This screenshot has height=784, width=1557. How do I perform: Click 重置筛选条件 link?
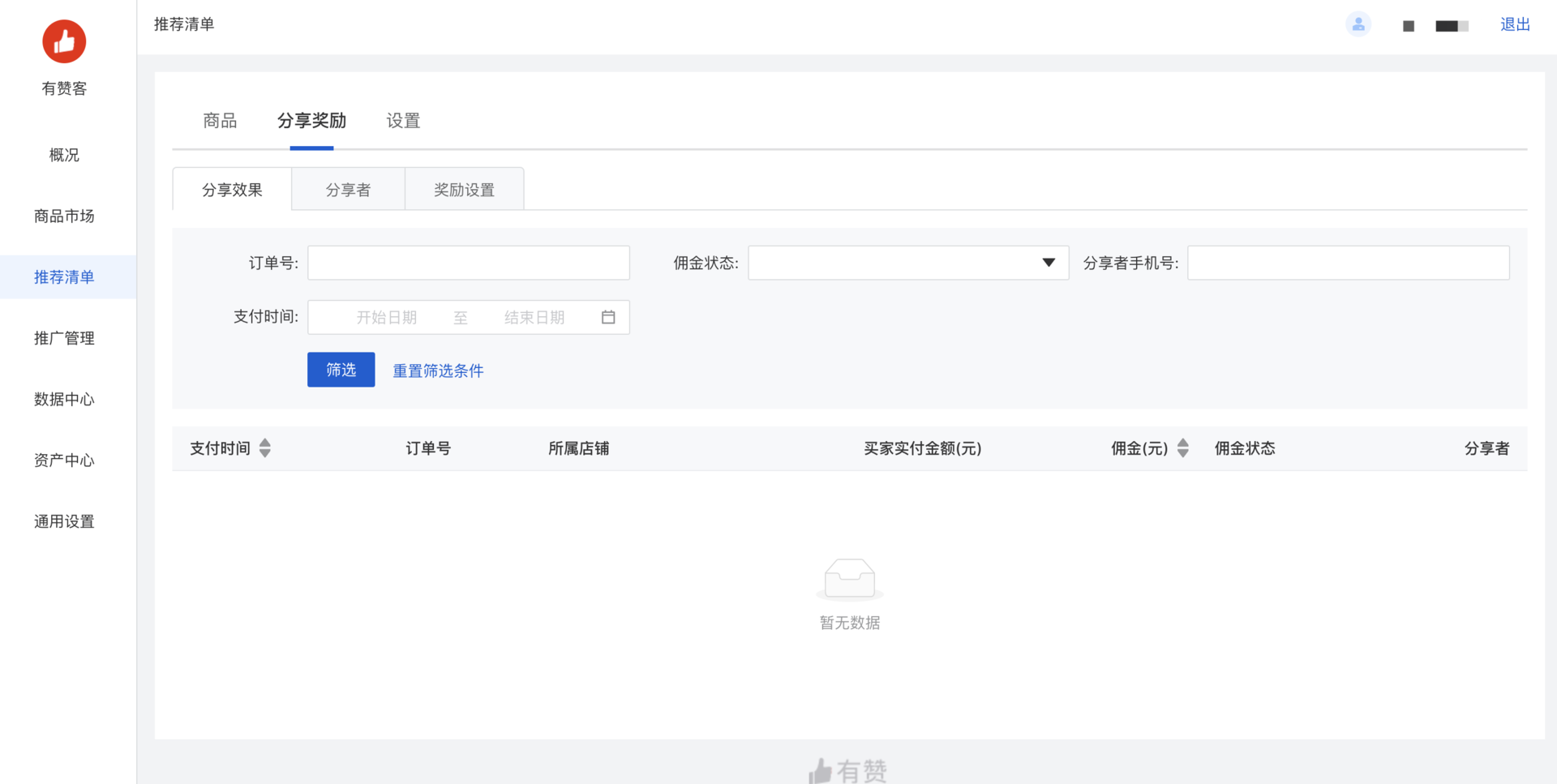438,371
